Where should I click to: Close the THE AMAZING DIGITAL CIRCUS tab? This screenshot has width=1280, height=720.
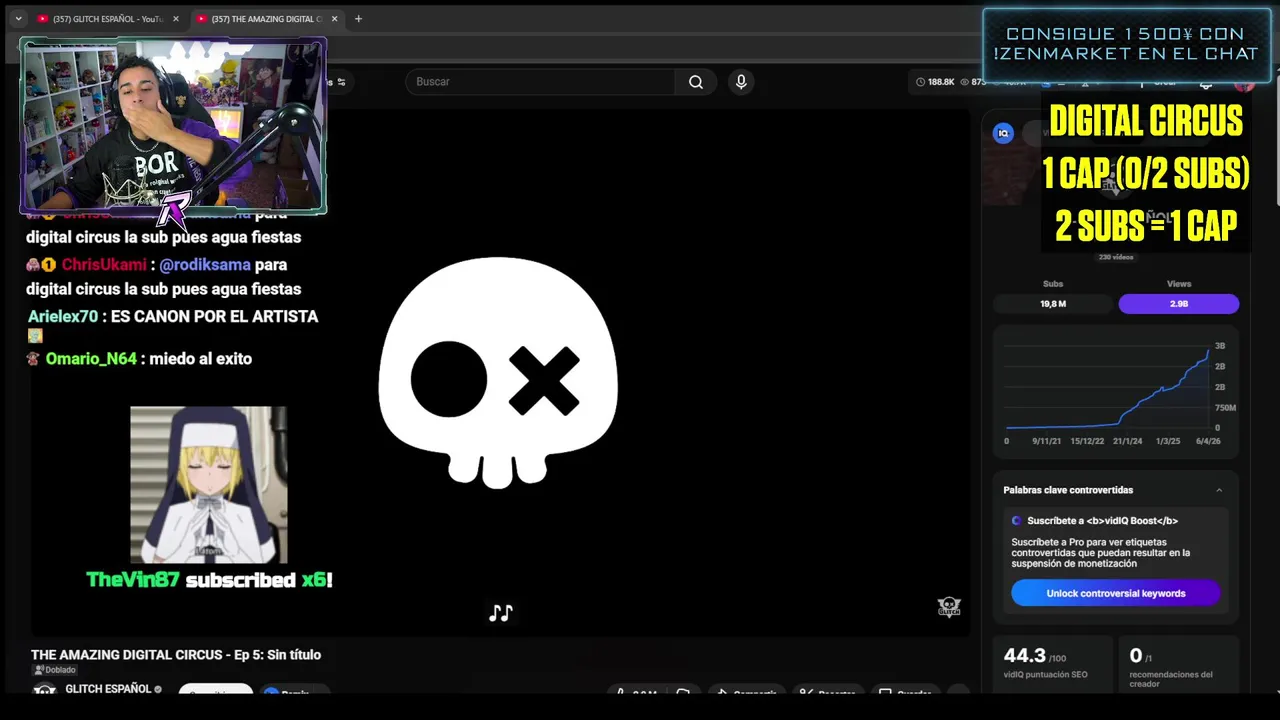pyautogui.click(x=334, y=18)
